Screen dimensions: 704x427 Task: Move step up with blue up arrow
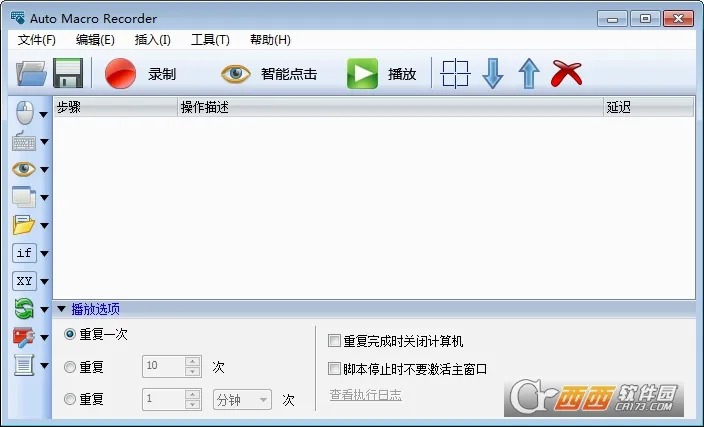(x=529, y=73)
